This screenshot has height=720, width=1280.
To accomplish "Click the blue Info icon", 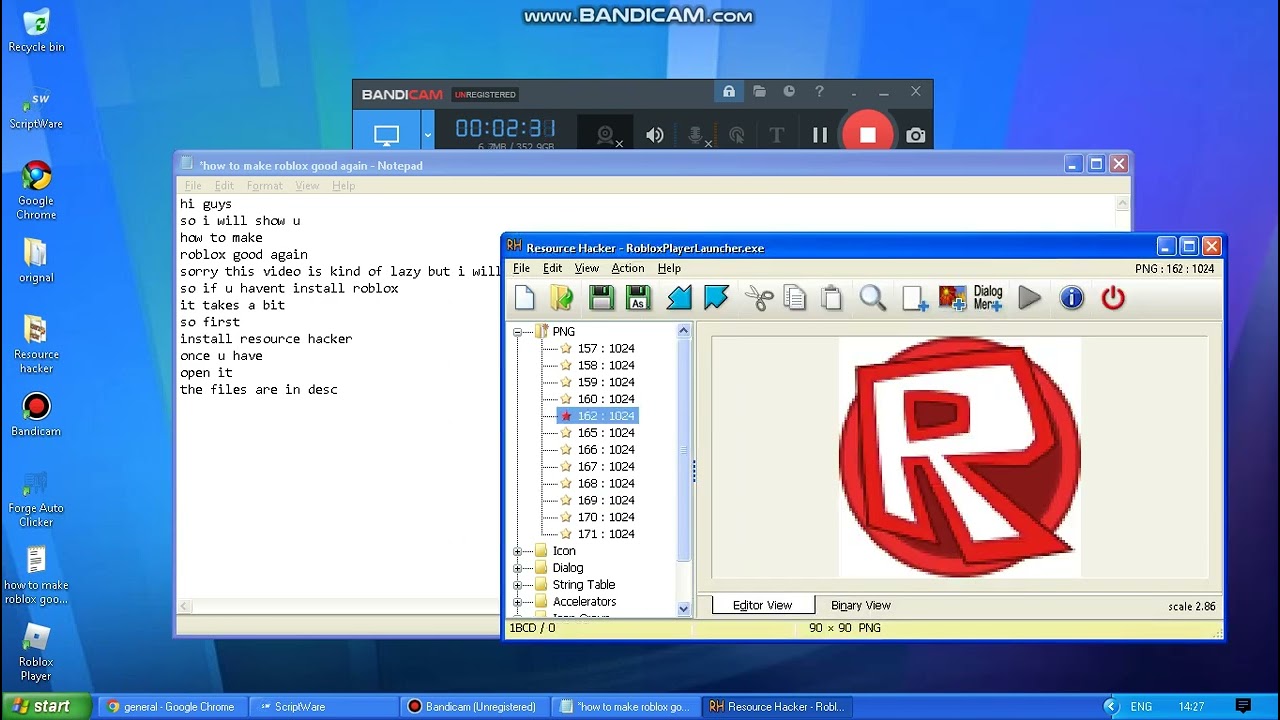I will click(x=1072, y=297).
